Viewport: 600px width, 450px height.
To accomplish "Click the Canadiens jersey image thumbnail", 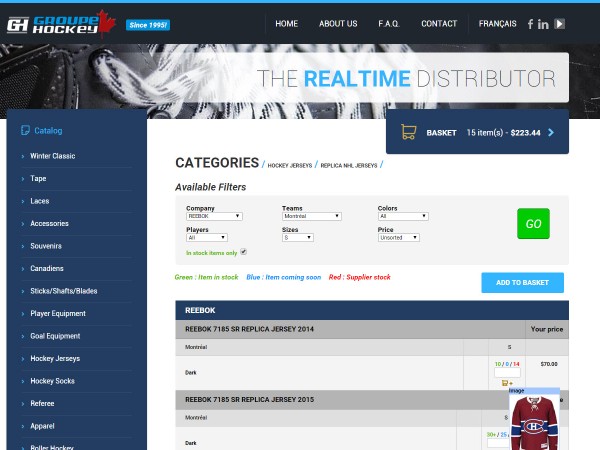I will tap(534, 422).
